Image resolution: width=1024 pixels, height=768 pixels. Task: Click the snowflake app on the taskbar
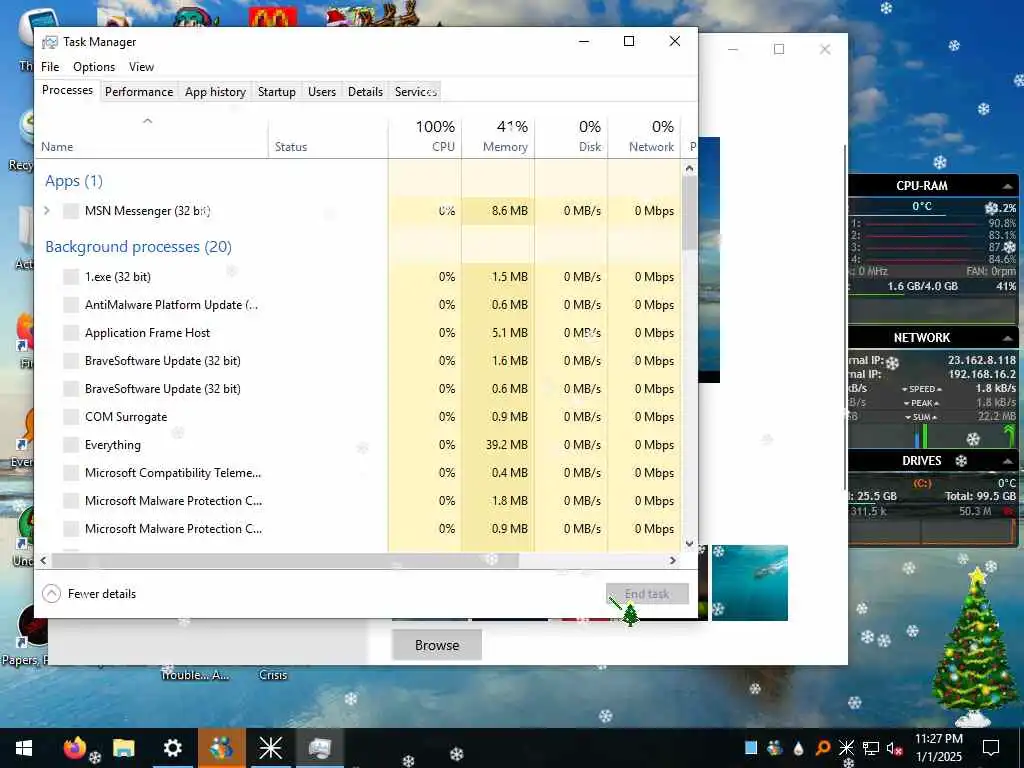click(x=270, y=748)
